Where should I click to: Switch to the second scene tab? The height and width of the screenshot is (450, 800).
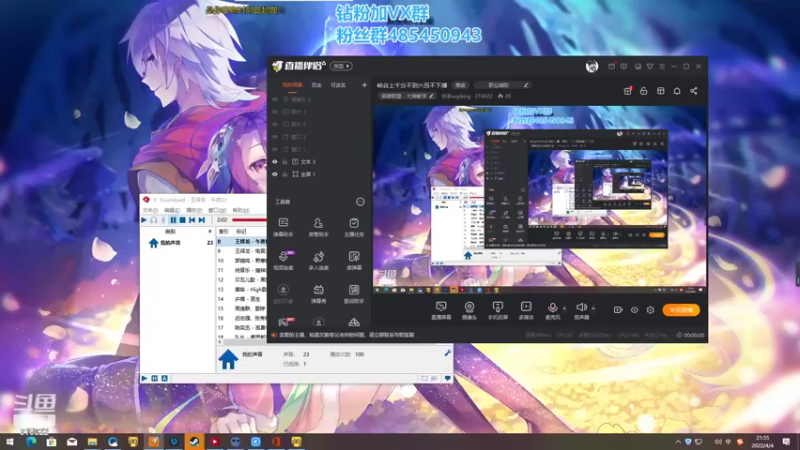click(x=317, y=85)
